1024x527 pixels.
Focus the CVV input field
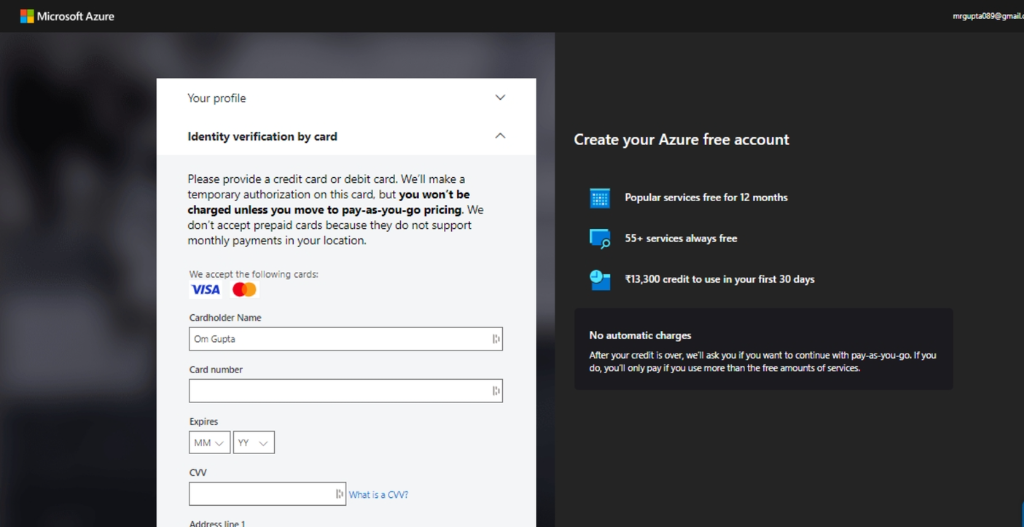tap(260, 494)
